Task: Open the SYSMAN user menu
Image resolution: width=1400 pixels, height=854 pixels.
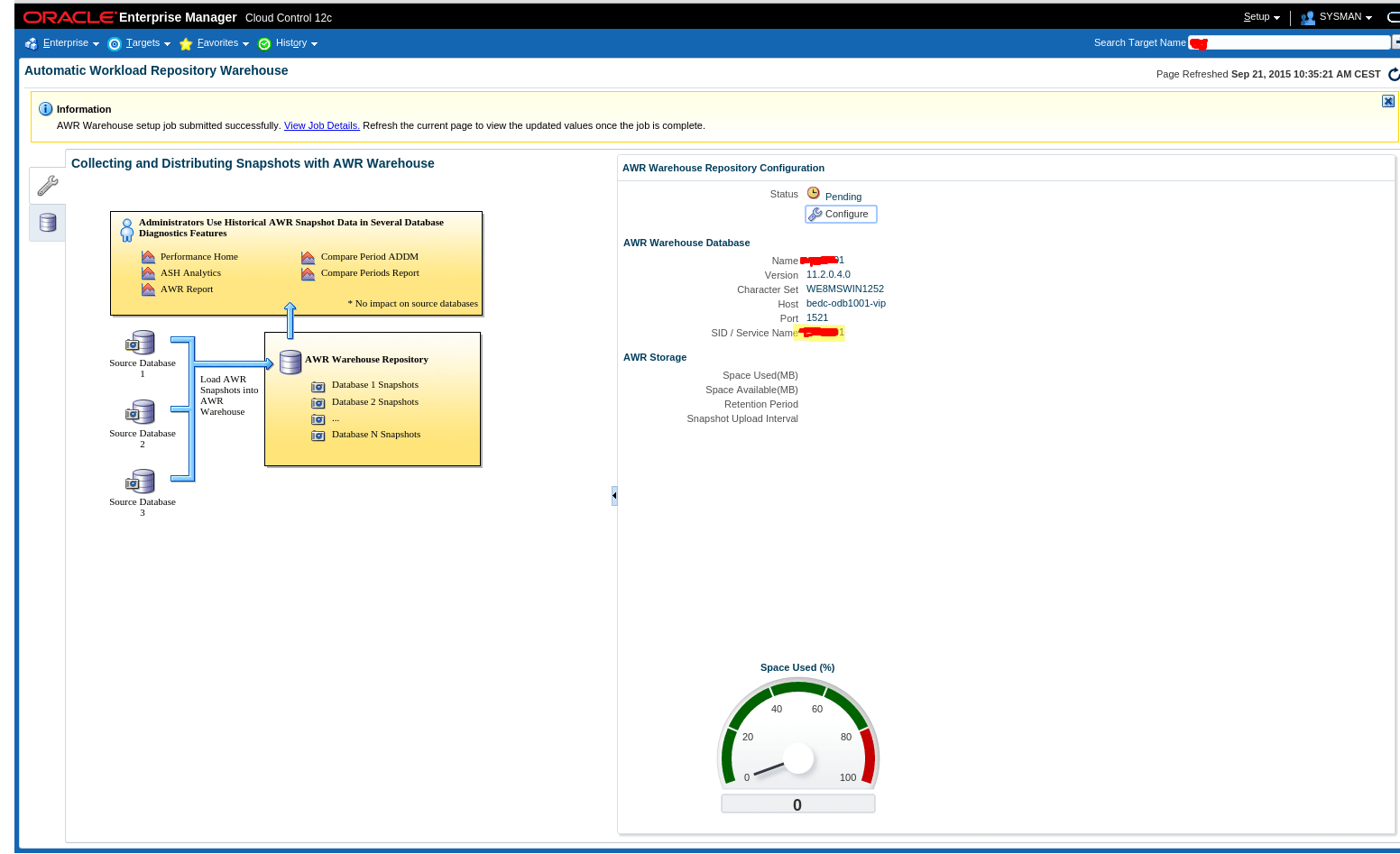Action: (x=1346, y=17)
